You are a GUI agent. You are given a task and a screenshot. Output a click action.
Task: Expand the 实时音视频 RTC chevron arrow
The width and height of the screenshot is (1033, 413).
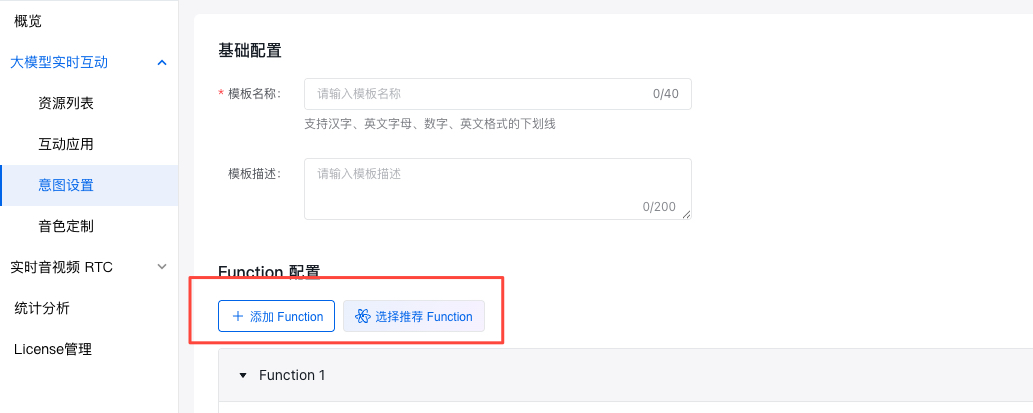click(x=162, y=267)
